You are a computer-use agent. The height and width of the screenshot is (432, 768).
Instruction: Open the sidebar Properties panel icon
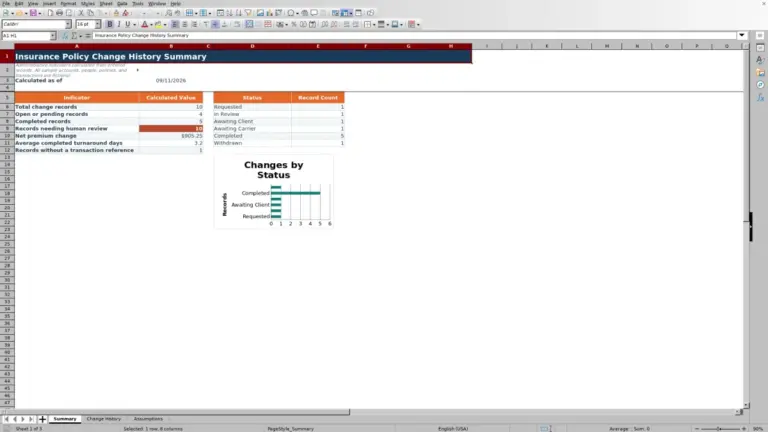coord(760,48)
